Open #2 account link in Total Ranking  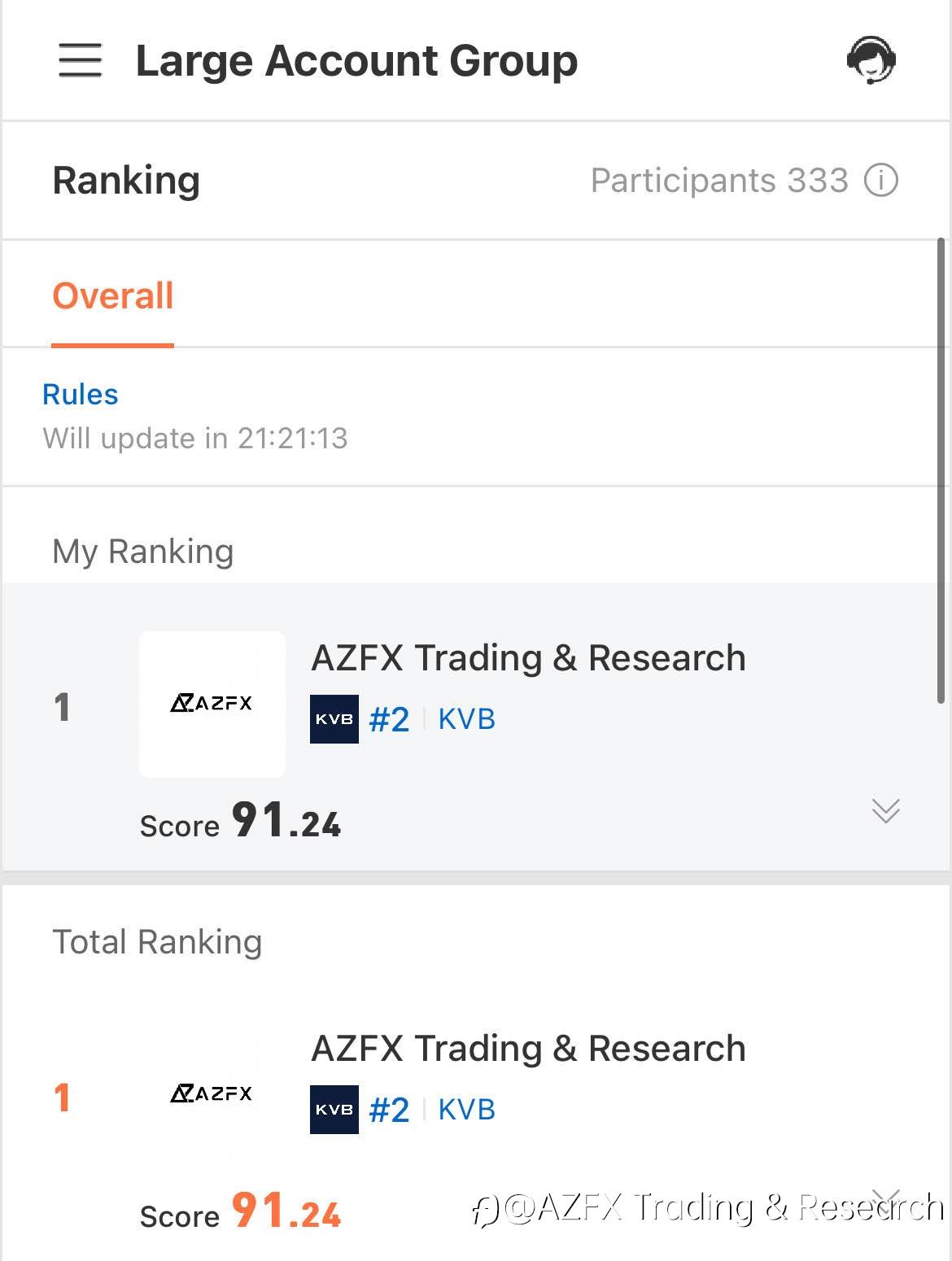click(x=389, y=1110)
